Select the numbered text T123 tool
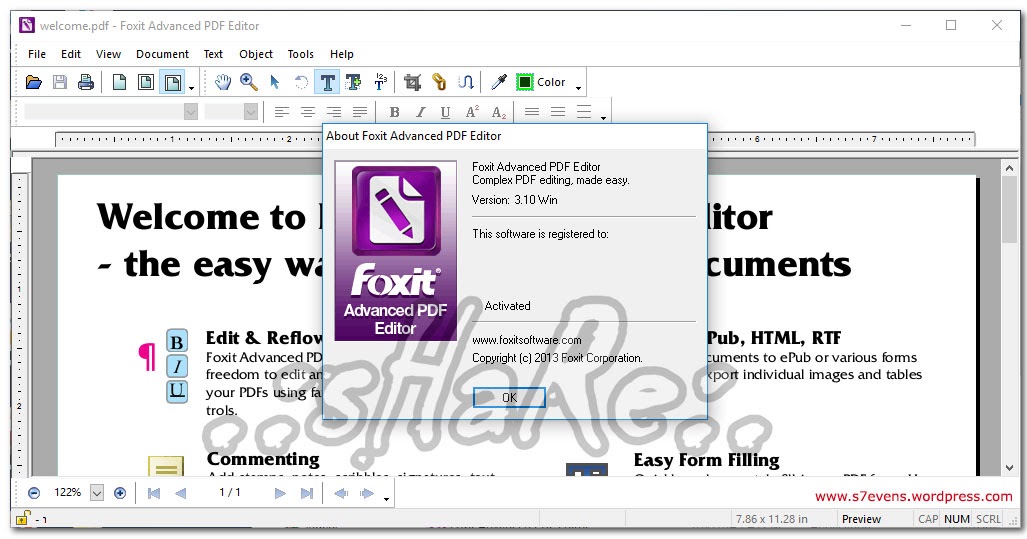1027x539 pixels. 380,83
